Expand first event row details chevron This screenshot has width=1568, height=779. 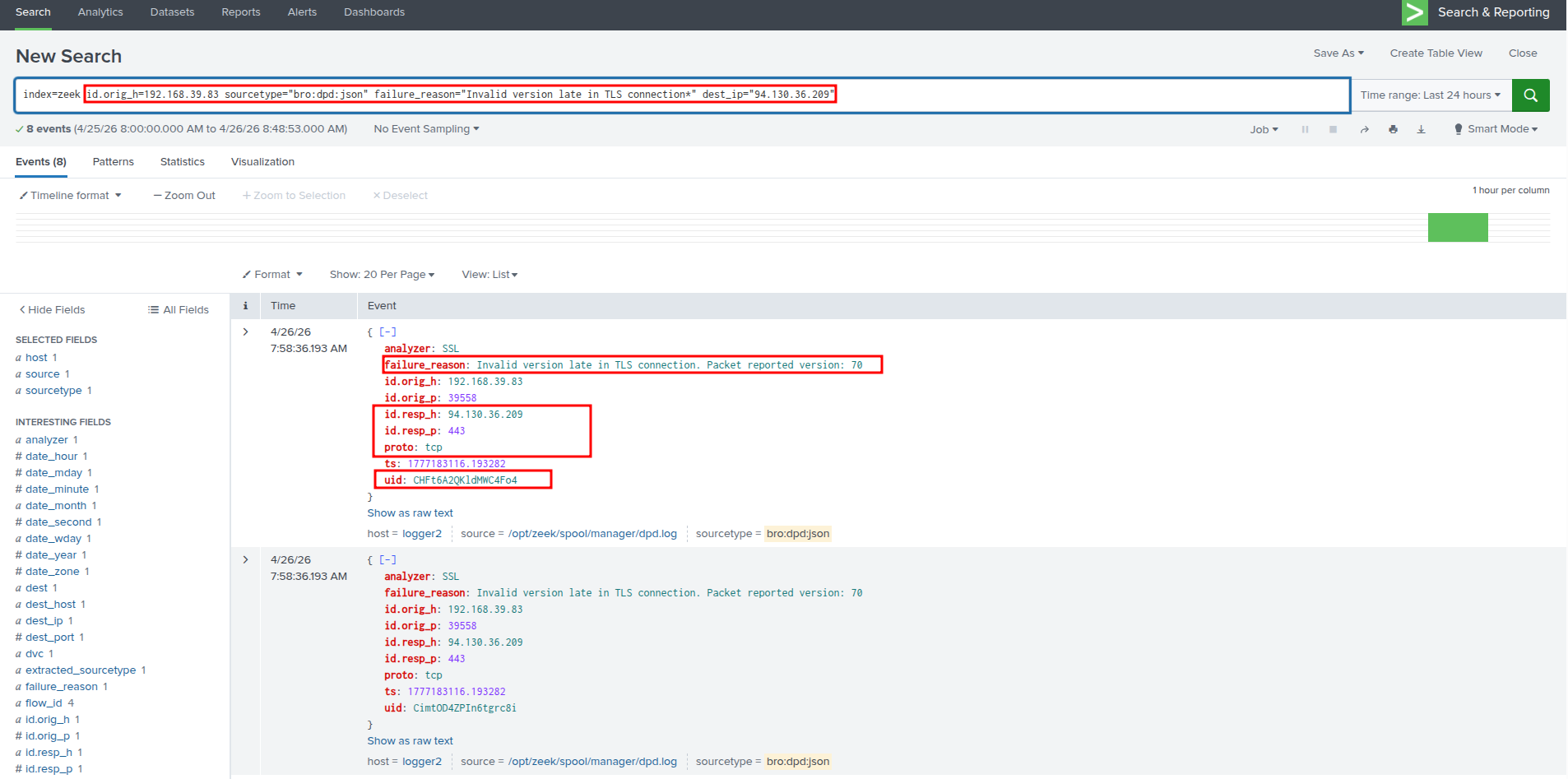pyautogui.click(x=245, y=332)
